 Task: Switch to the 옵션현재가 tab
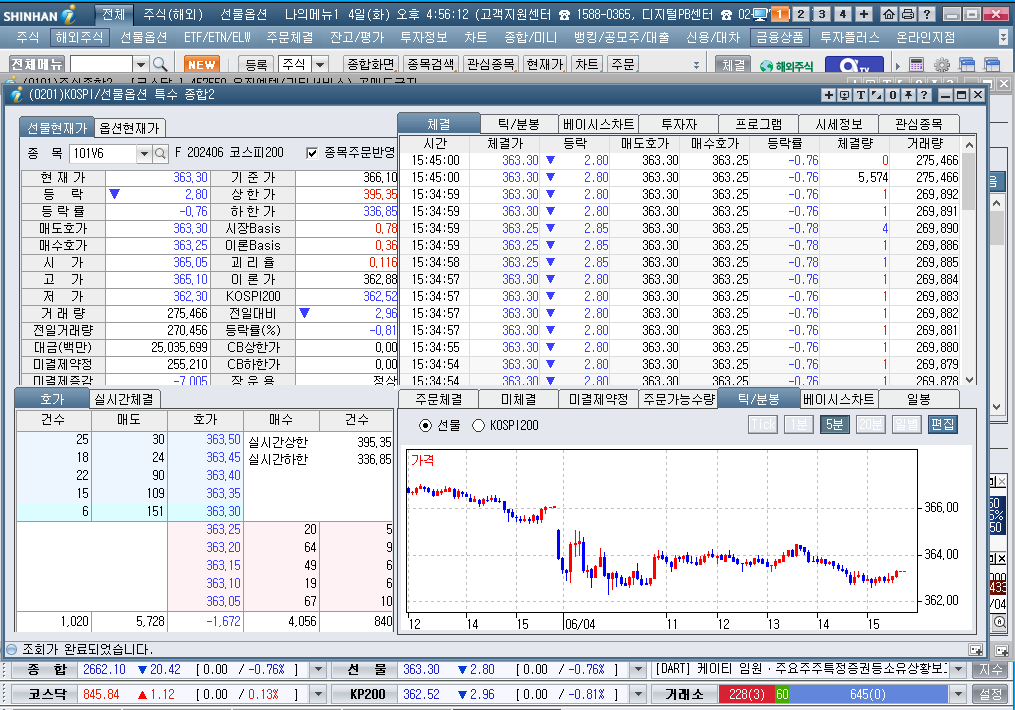[x=129, y=128]
